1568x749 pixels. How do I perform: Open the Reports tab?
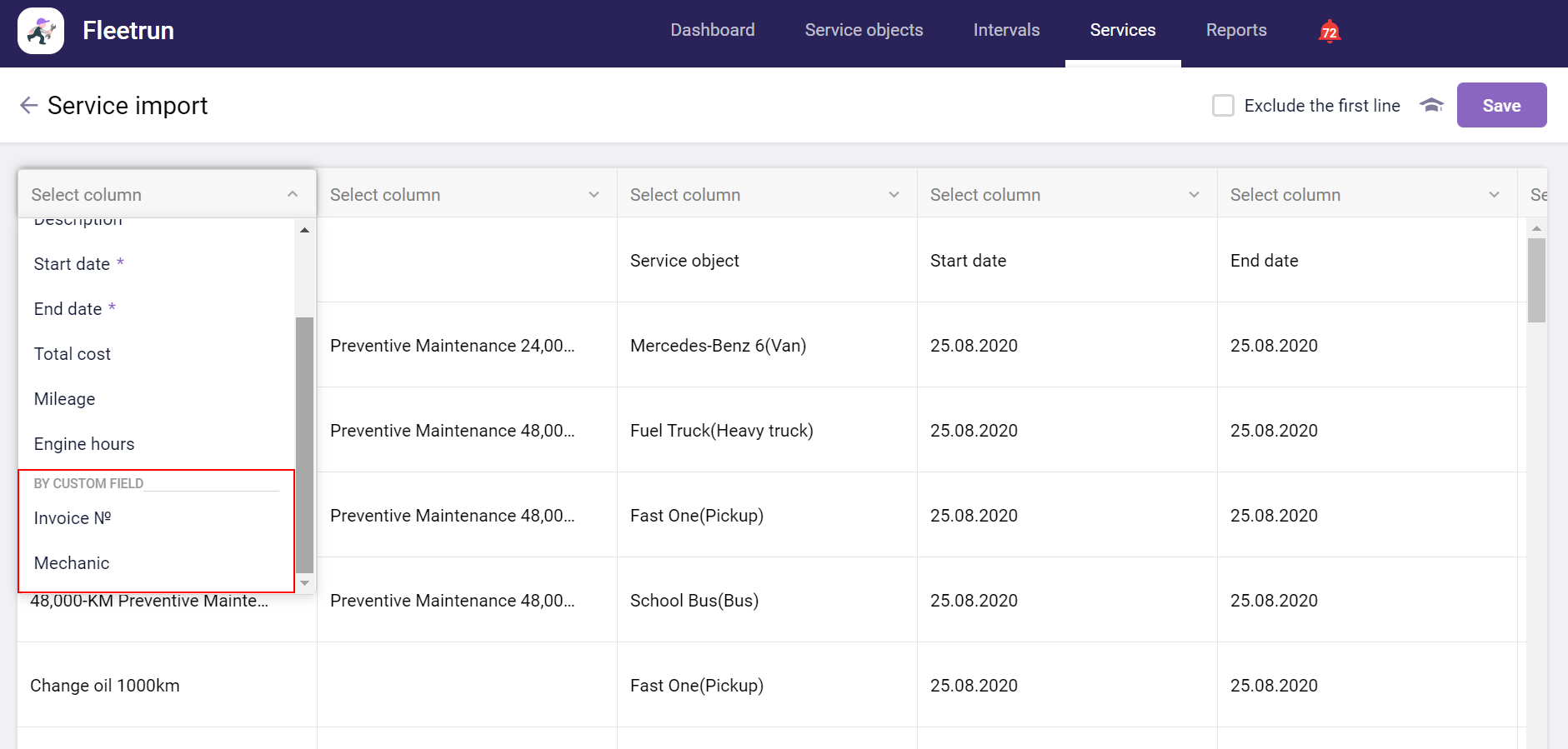click(x=1235, y=30)
